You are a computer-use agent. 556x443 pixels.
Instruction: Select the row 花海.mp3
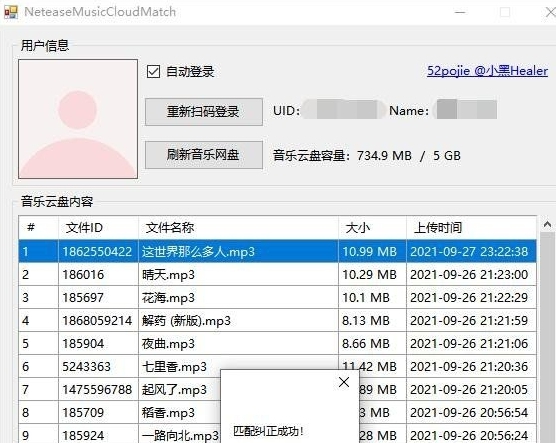click(278, 298)
